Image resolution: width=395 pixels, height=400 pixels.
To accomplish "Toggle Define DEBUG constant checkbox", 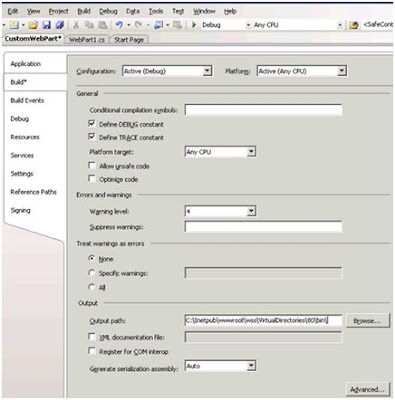I will [x=92, y=124].
